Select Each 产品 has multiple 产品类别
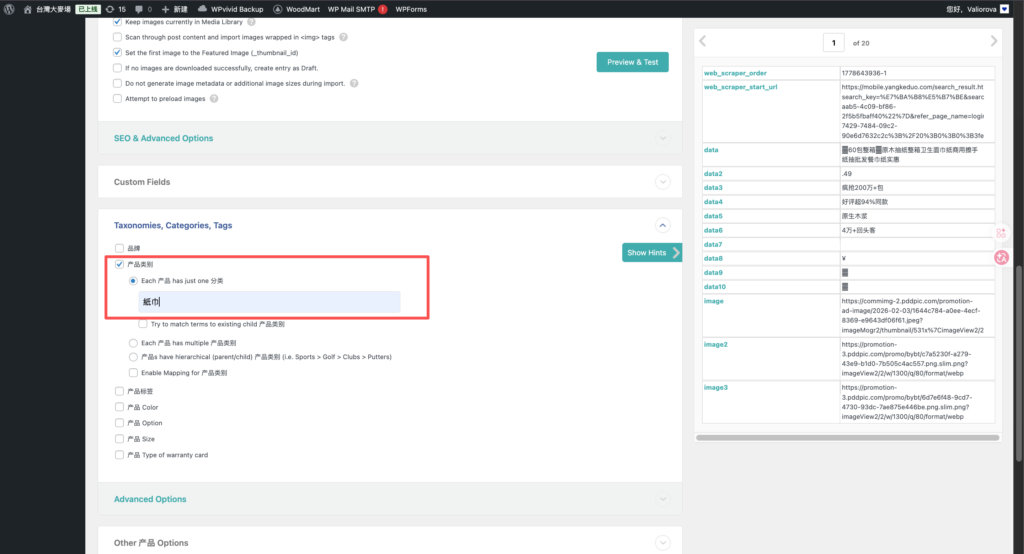This screenshot has height=554, width=1024. coord(133,343)
